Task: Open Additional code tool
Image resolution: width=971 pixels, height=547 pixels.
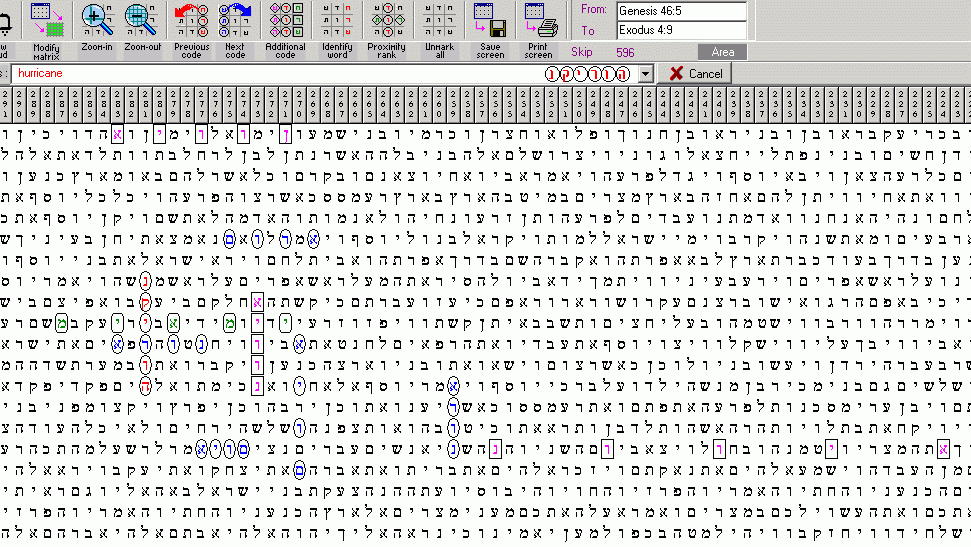Action: [285, 31]
